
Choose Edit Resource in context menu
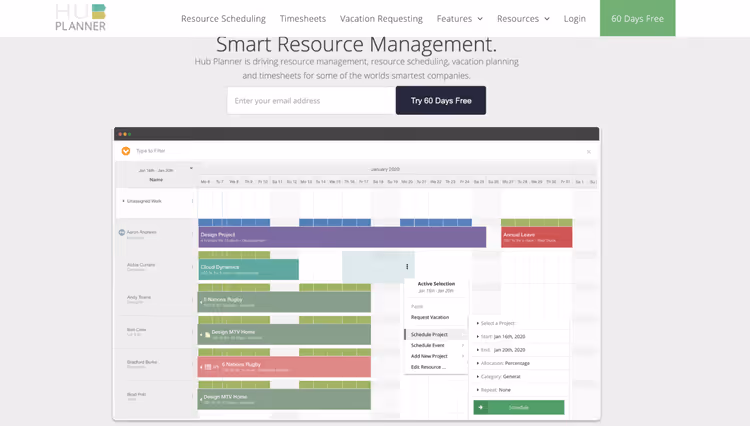[429, 367]
